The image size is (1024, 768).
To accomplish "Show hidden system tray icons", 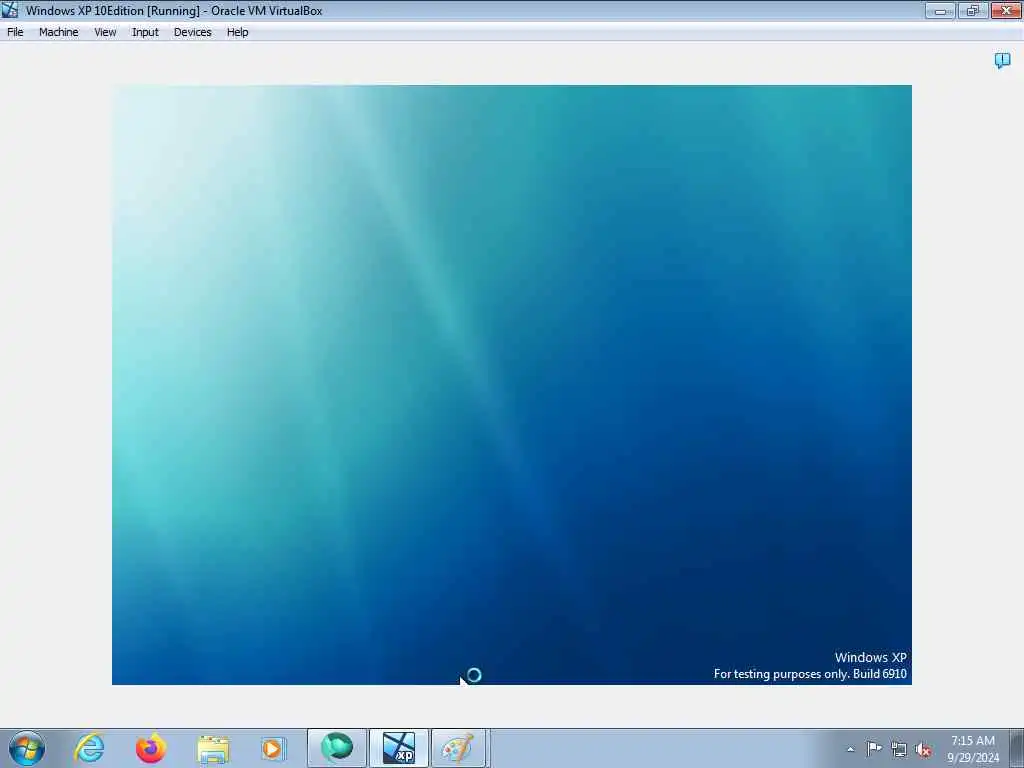I will point(850,749).
